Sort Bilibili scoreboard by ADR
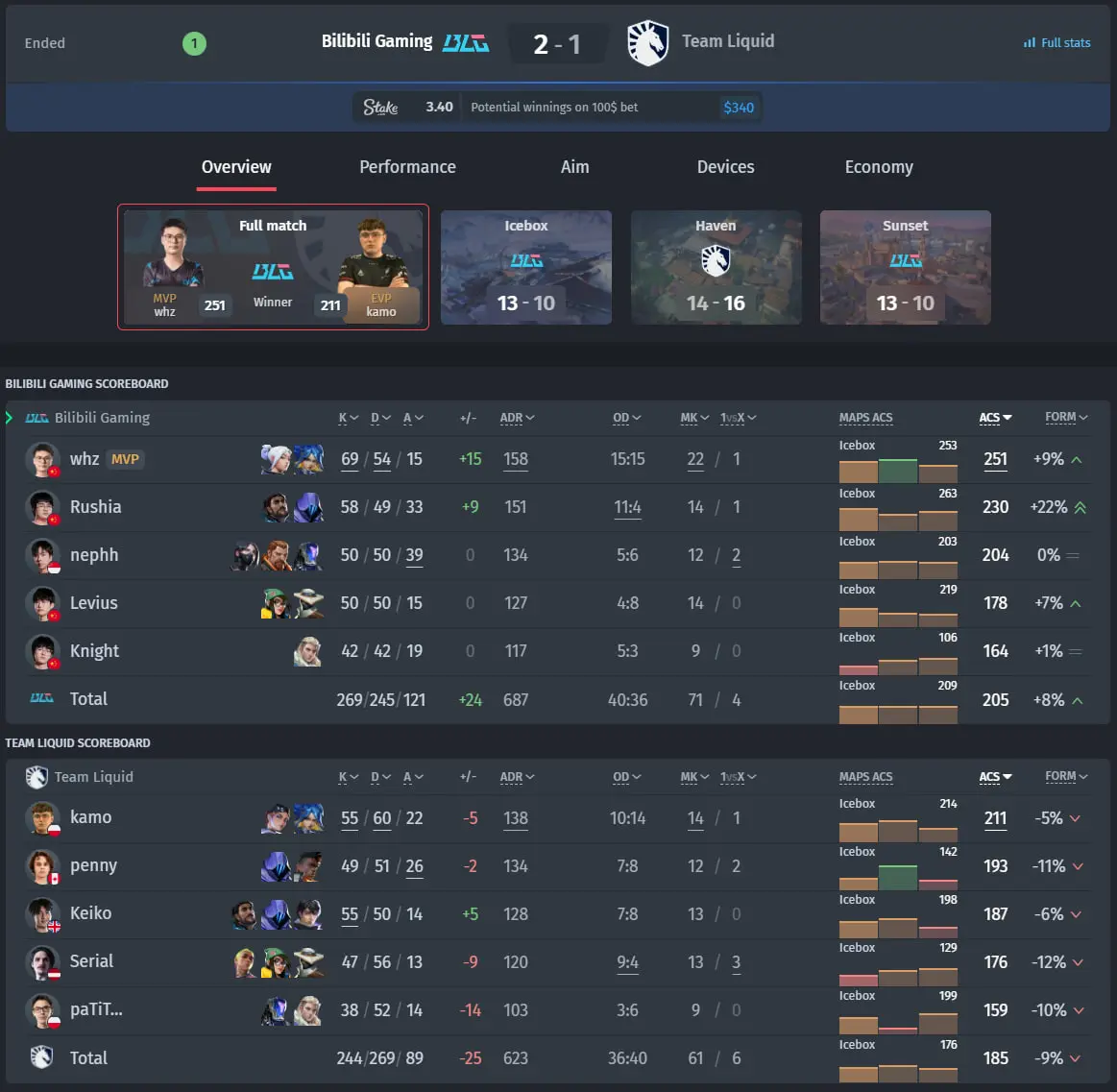 517,418
